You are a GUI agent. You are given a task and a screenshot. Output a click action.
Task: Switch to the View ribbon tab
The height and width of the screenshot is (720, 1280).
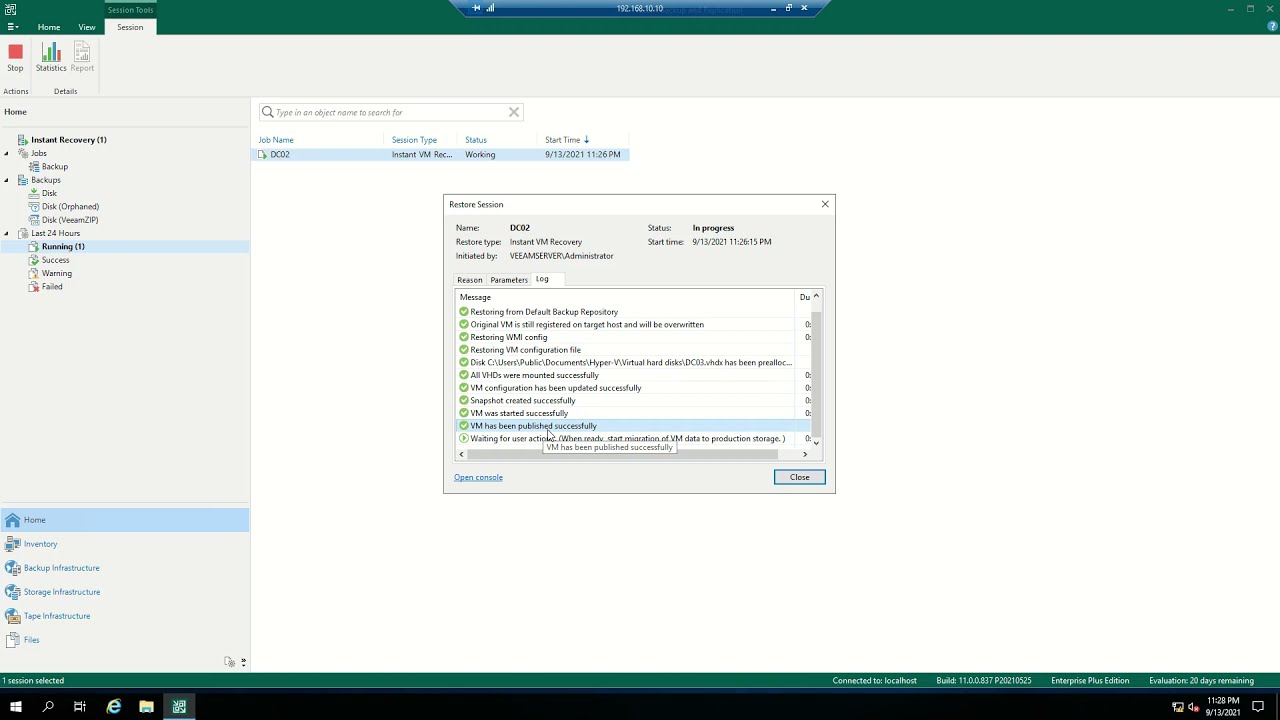point(87,27)
